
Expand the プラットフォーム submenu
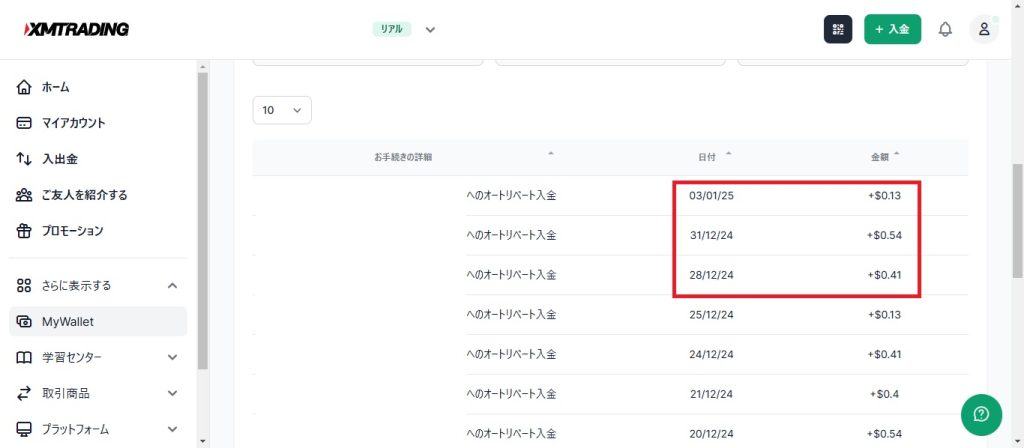(172, 429)
